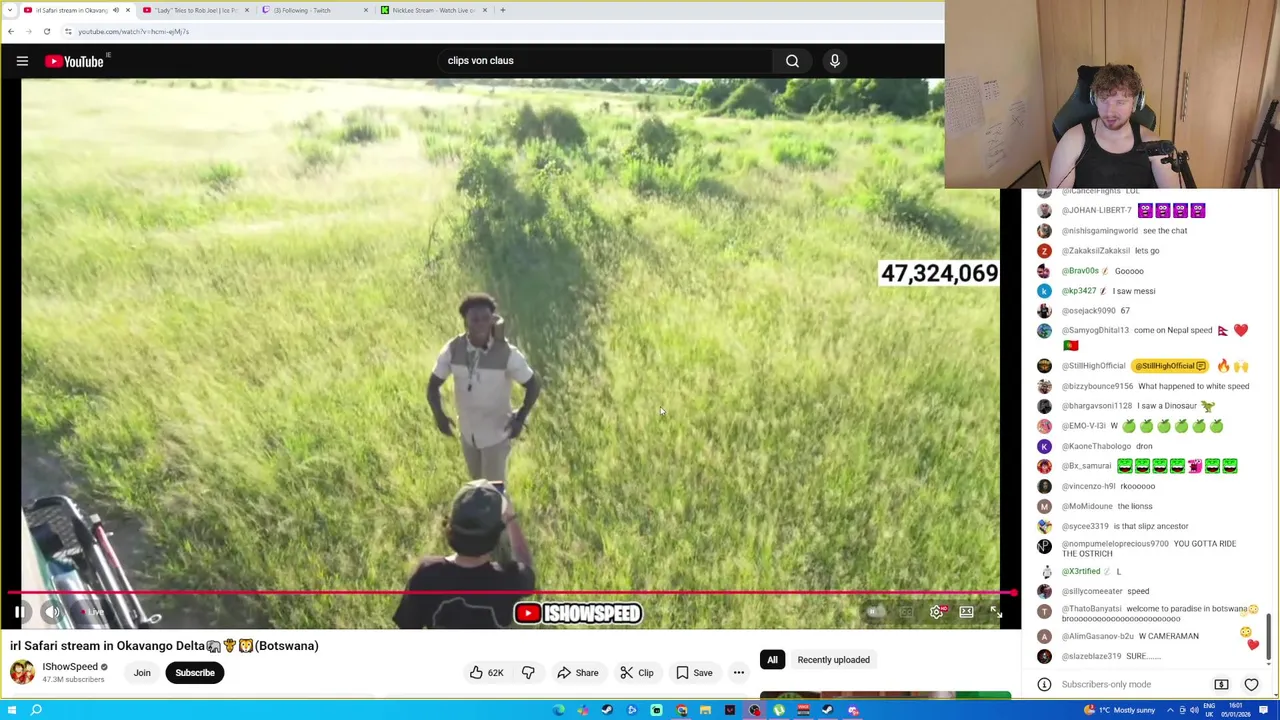Click the chat heart reaction button
The height and width of the screenshot is (720, 1280).
click(x=1251, y=685)
